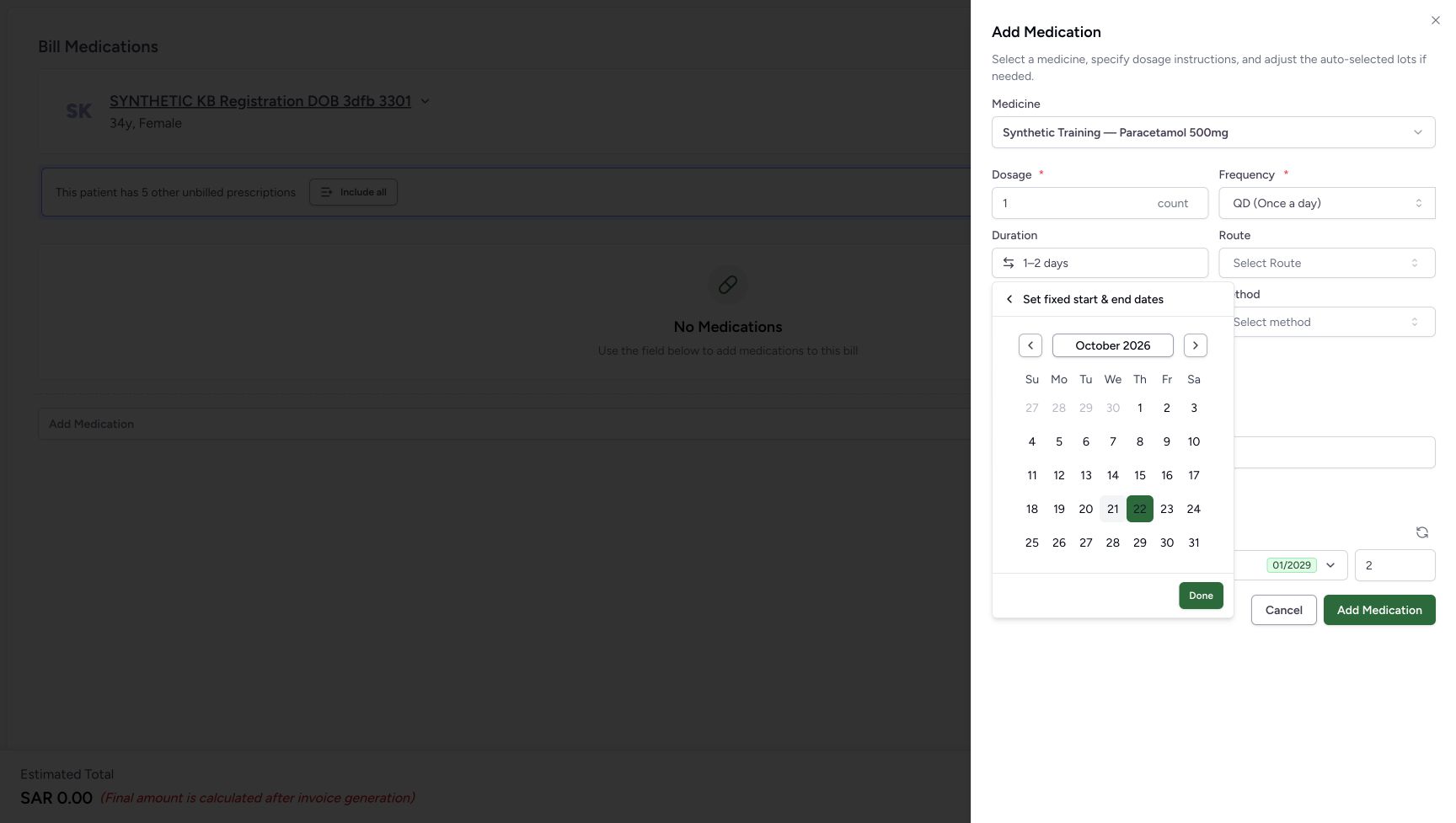The width and height of the screenshot is (1456, 823).
Task: Select October 4 in calendar
Action: [x=1031, y=441]
